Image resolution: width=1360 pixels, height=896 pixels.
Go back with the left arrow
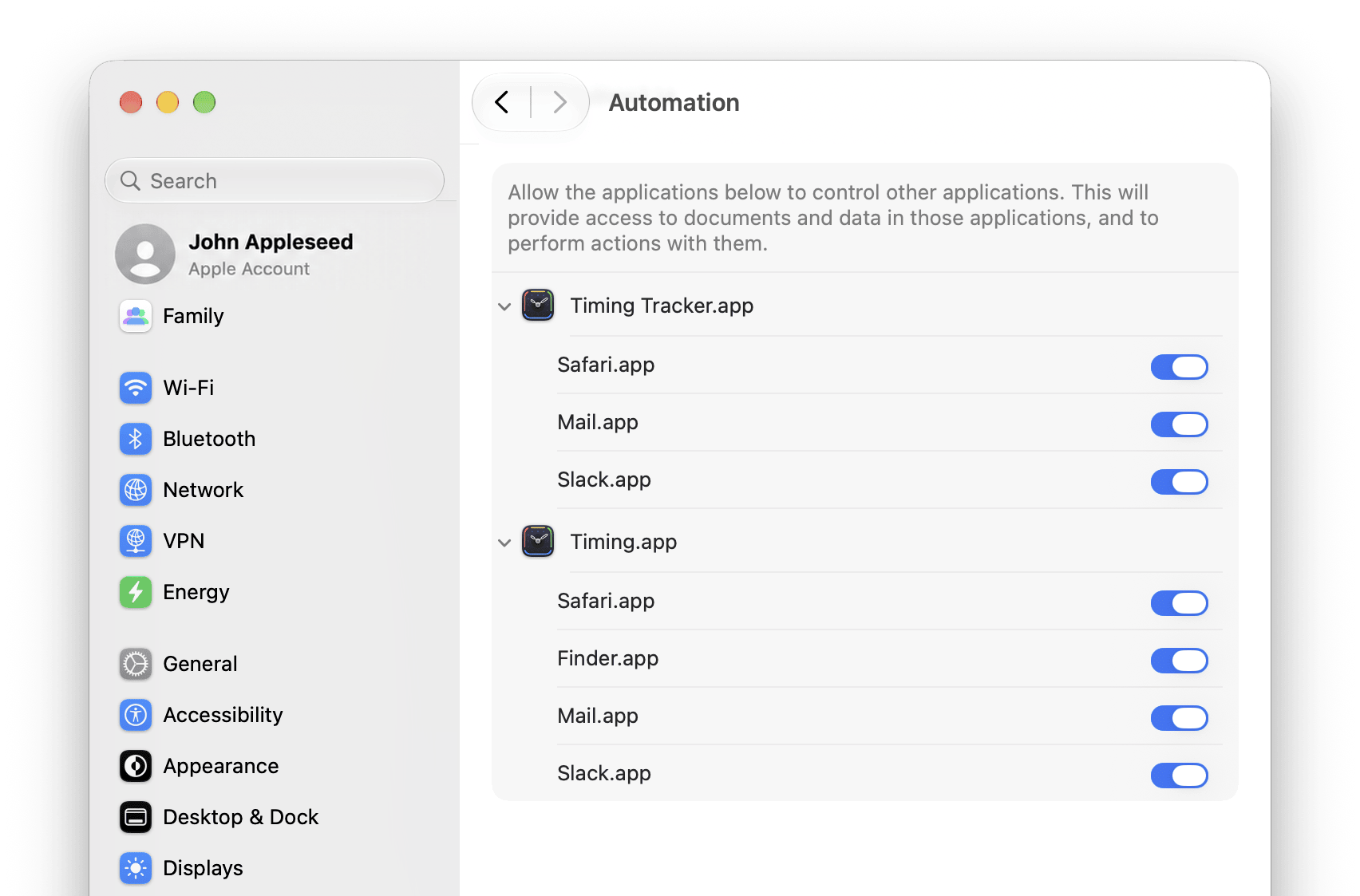click(x=502, y=102)
